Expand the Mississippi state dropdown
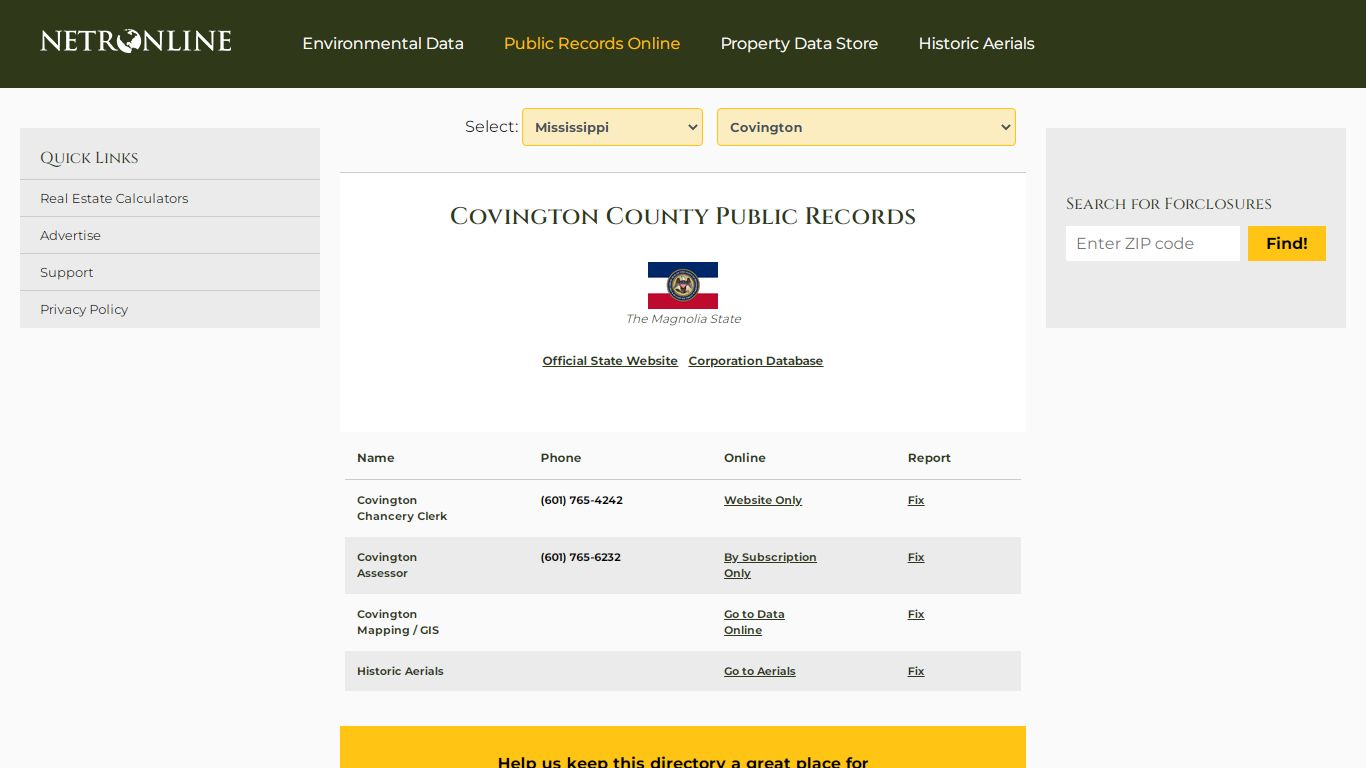The width and height of the screenshot is (1366, 768). click(x=612, y=127)
